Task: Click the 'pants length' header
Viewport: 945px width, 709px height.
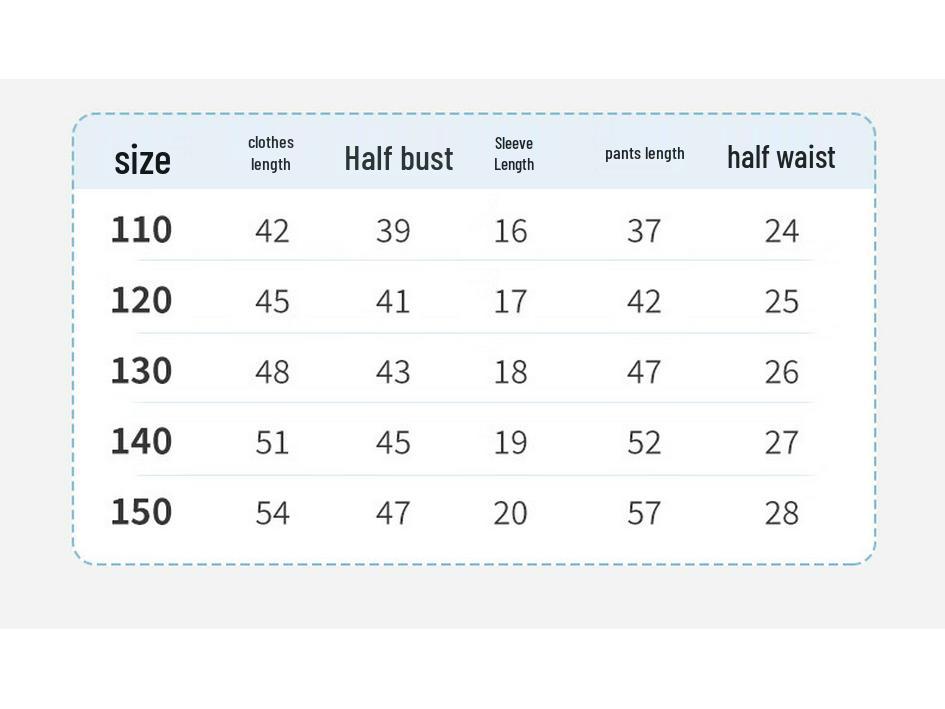Action: tap(644, 154)
